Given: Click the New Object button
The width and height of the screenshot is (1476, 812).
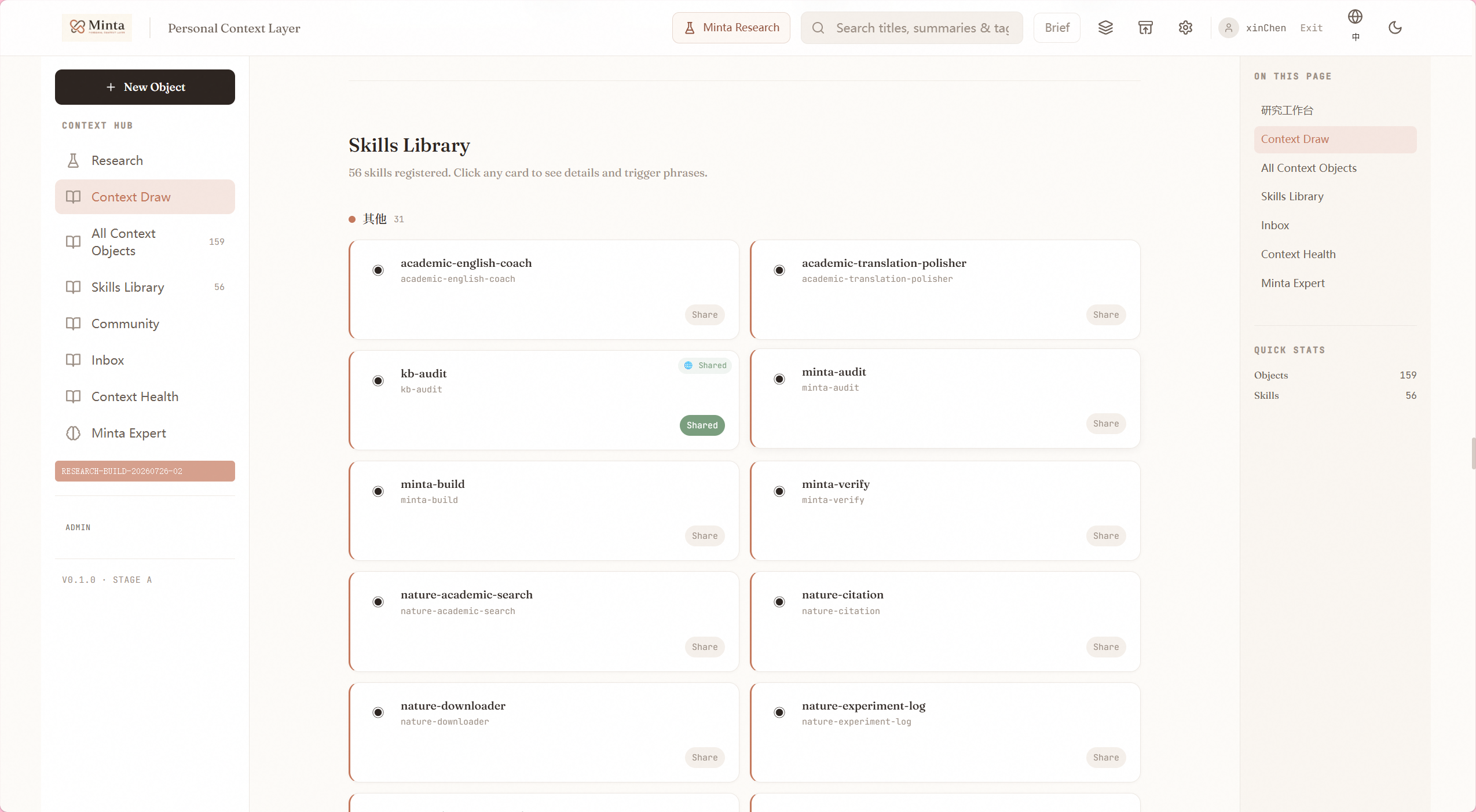Looking at the screenshot, I should pyautogui.click(x=145, y=87).
